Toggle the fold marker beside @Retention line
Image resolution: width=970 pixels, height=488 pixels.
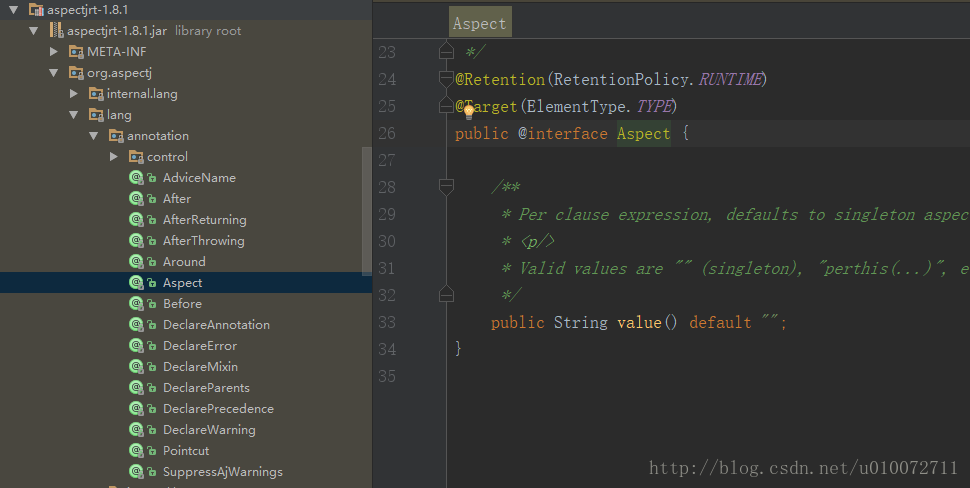point(446,79)
